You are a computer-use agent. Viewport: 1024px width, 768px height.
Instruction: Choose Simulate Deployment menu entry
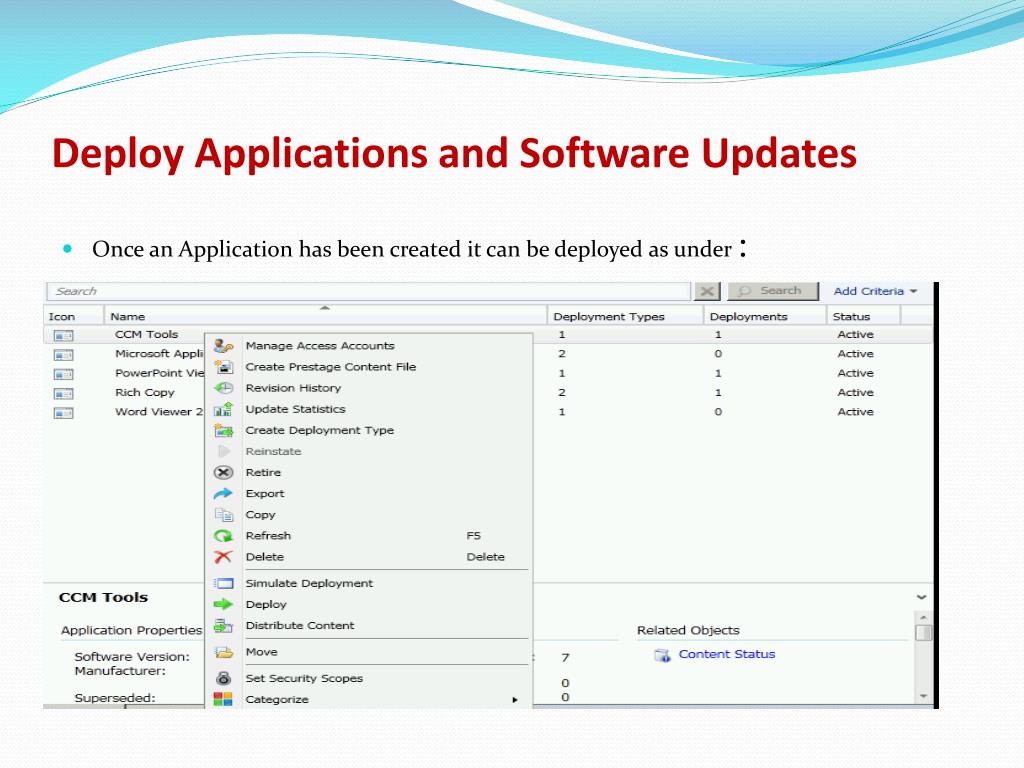(x=309, y=583)
